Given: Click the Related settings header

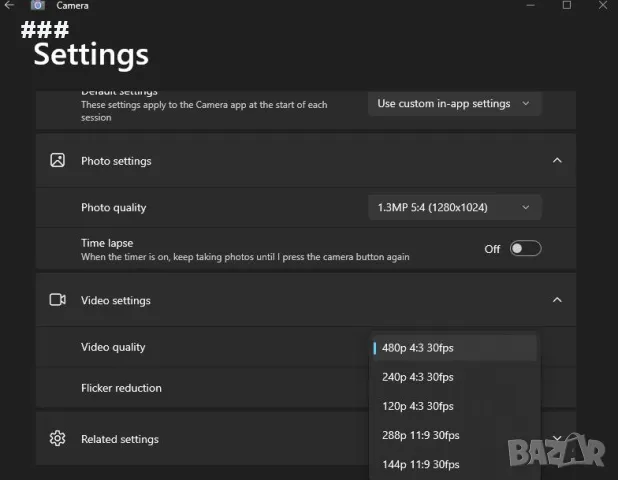Looking at the screenshot, I should tap(120, 439).
